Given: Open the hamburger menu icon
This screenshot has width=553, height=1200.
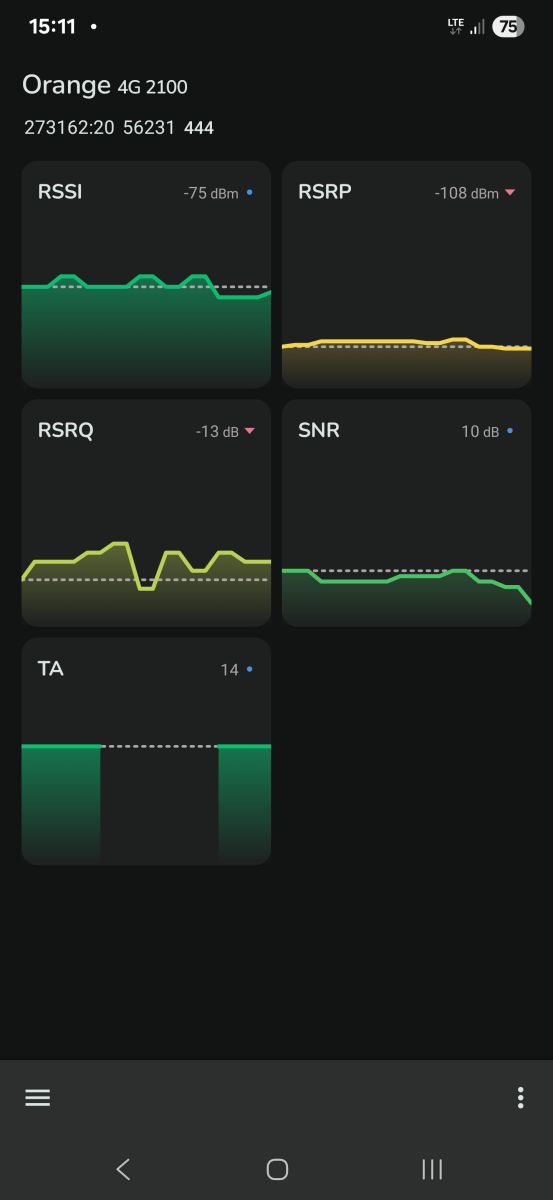Looking at the screenshot, I should [37, 1097].
